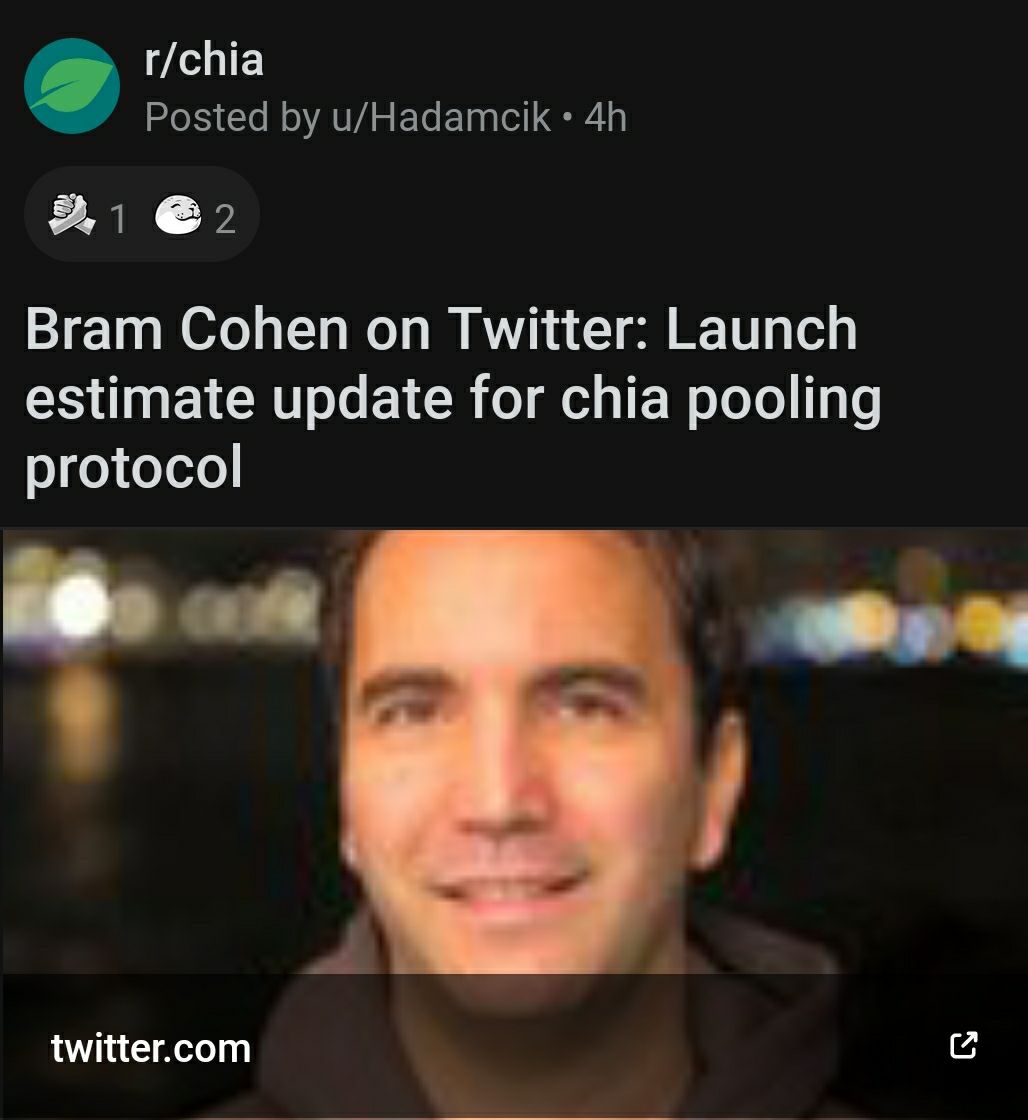Show the post's awards list pill
The width and height of the screenshot is (1028, 1120).
141,214
